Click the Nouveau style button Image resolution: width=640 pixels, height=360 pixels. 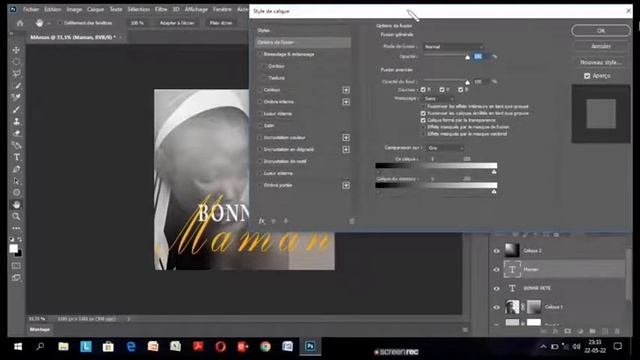tap(601, 62)
